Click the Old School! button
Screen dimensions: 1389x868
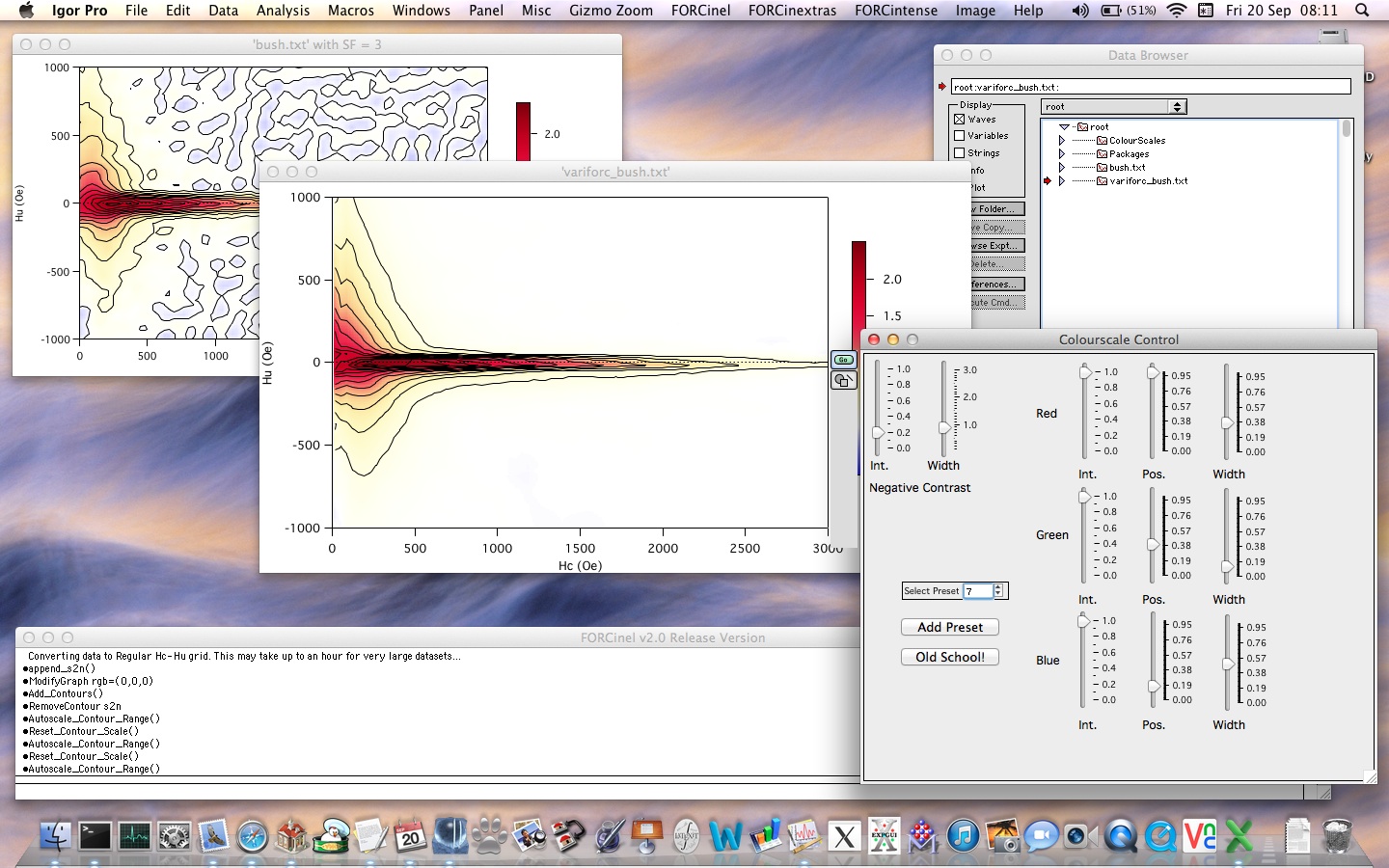[950, 657]
